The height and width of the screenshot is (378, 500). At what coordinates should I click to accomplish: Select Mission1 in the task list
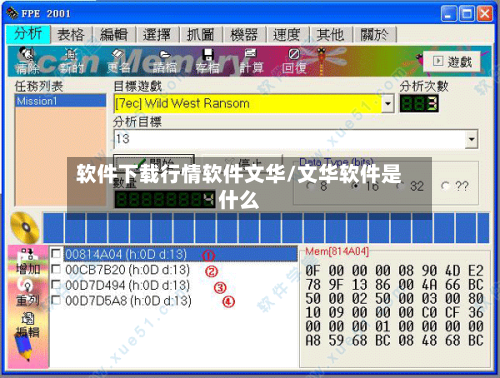click(x=61, y=101)
